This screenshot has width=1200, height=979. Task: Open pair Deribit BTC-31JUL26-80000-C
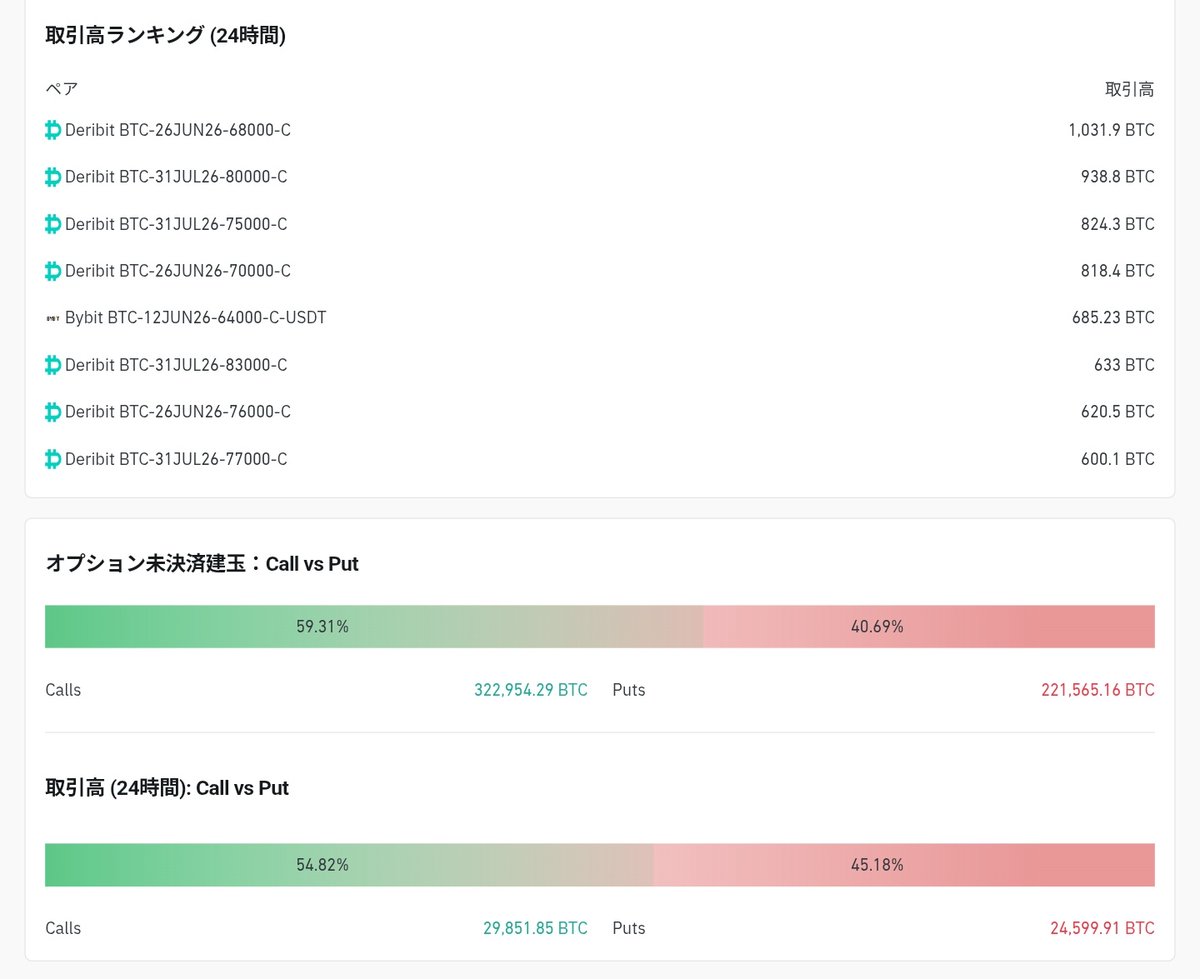tap(176, 177)
